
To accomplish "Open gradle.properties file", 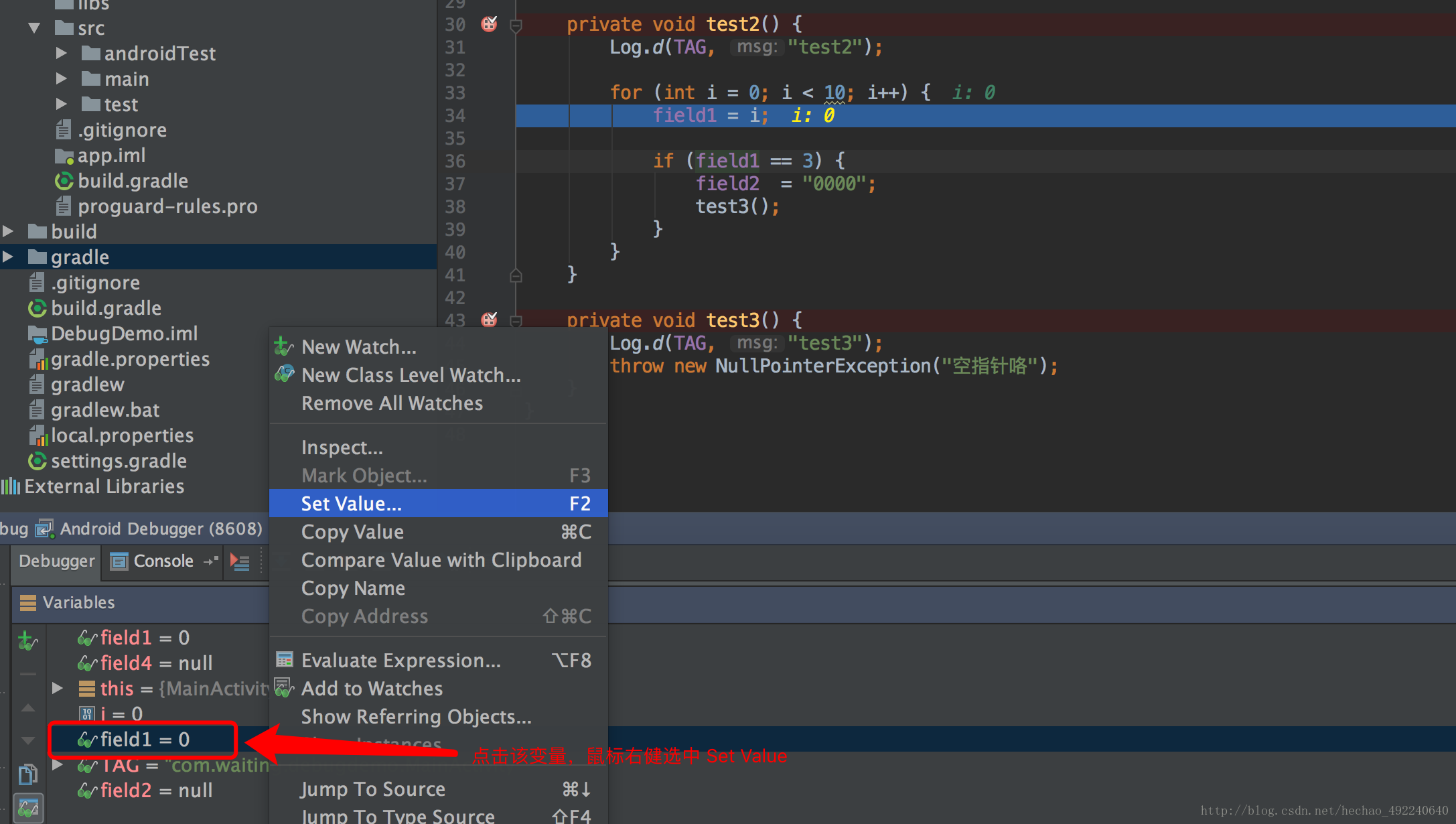I will tap(119, 359).
